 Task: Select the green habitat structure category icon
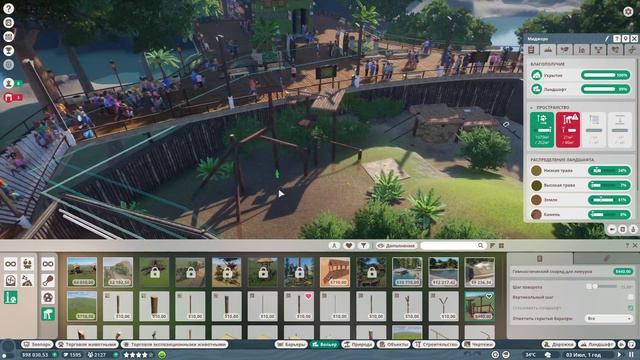[11, 298]
